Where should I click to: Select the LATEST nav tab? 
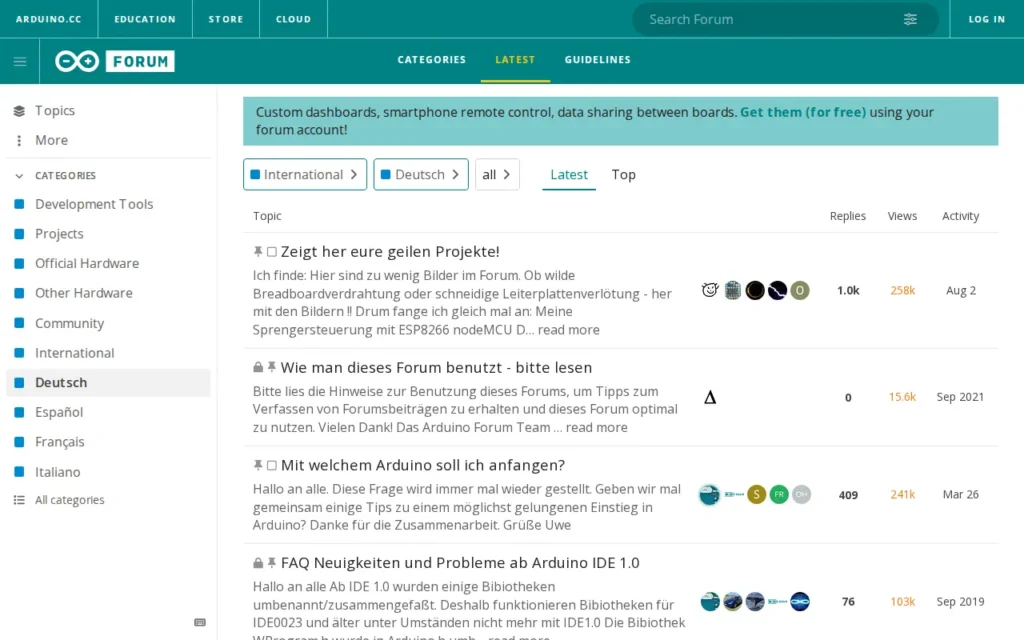[x=515, y=59]
